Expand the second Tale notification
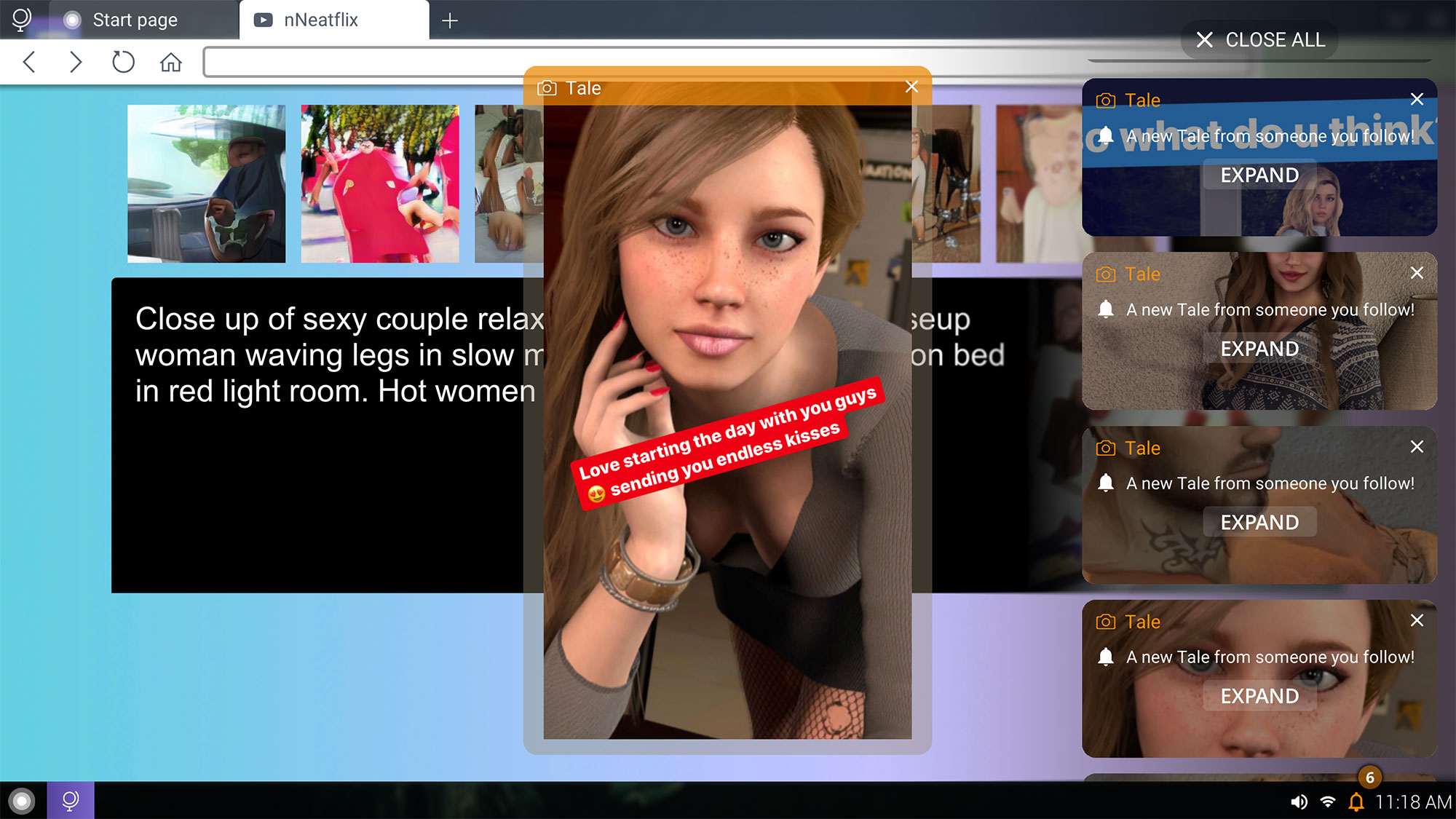The width and height of the screenshot is (1456, 819). [1259, 349]
